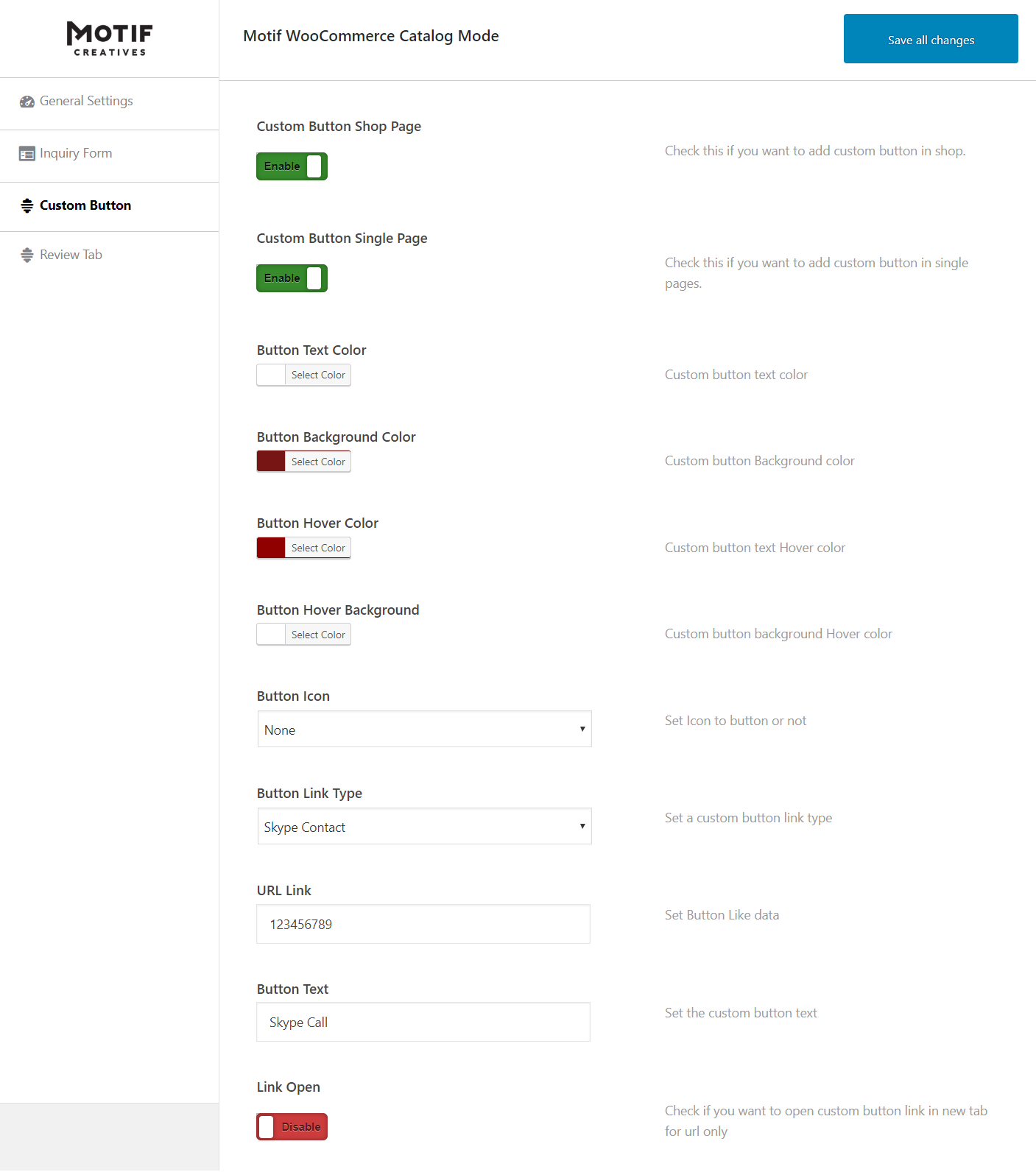Image resolution: width=1036 pixels, height=1172 pixels.
Task: Click the Motif Creatives logo
Action: (110, 38)
